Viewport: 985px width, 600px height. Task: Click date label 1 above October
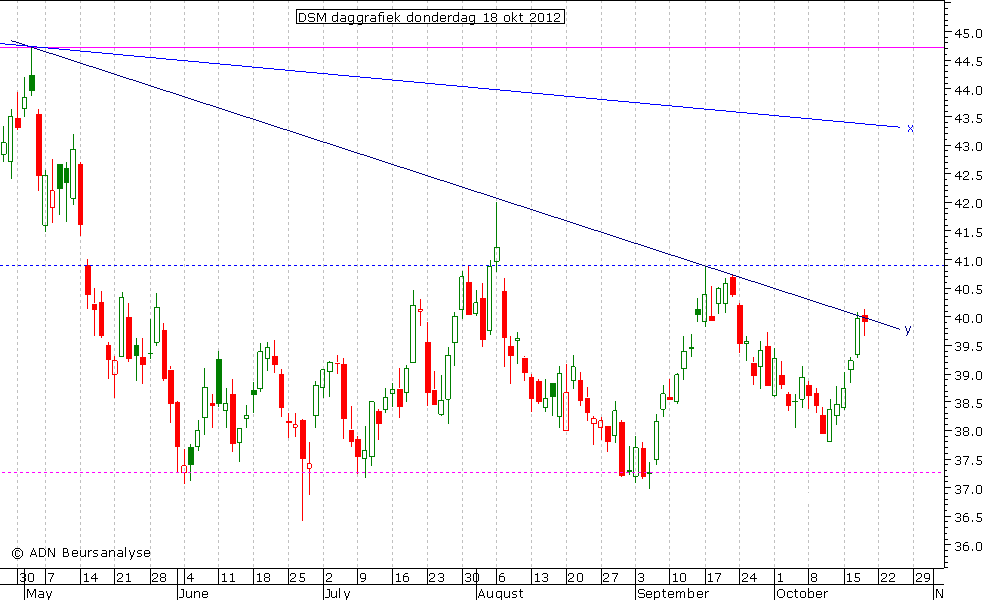point(780,578)
